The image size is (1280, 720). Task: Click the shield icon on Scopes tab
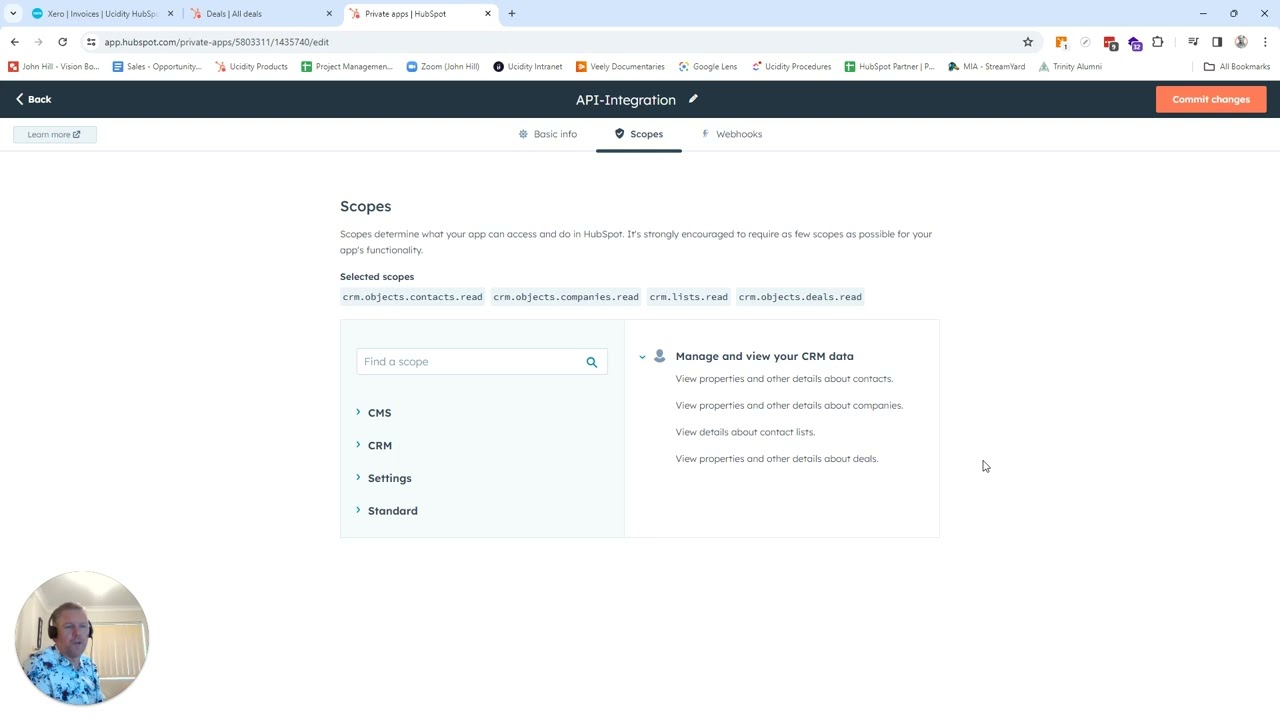619,133
